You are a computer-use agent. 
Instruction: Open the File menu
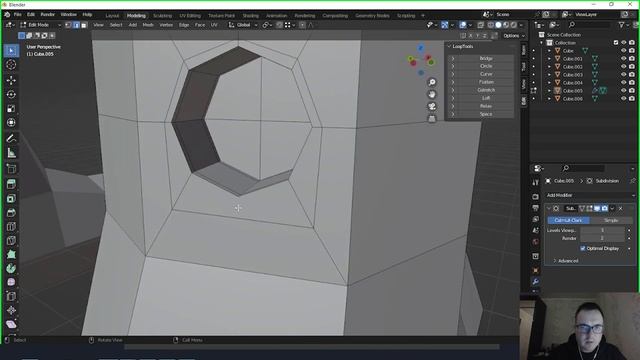point(18,15)
